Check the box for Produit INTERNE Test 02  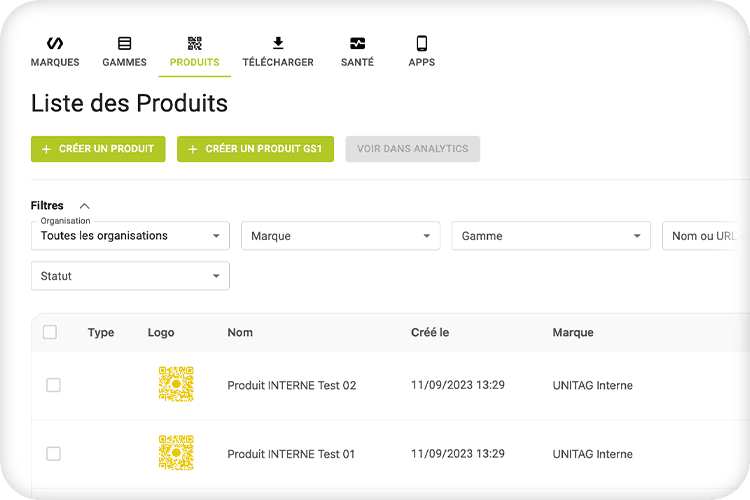click(x=54, y=385)
